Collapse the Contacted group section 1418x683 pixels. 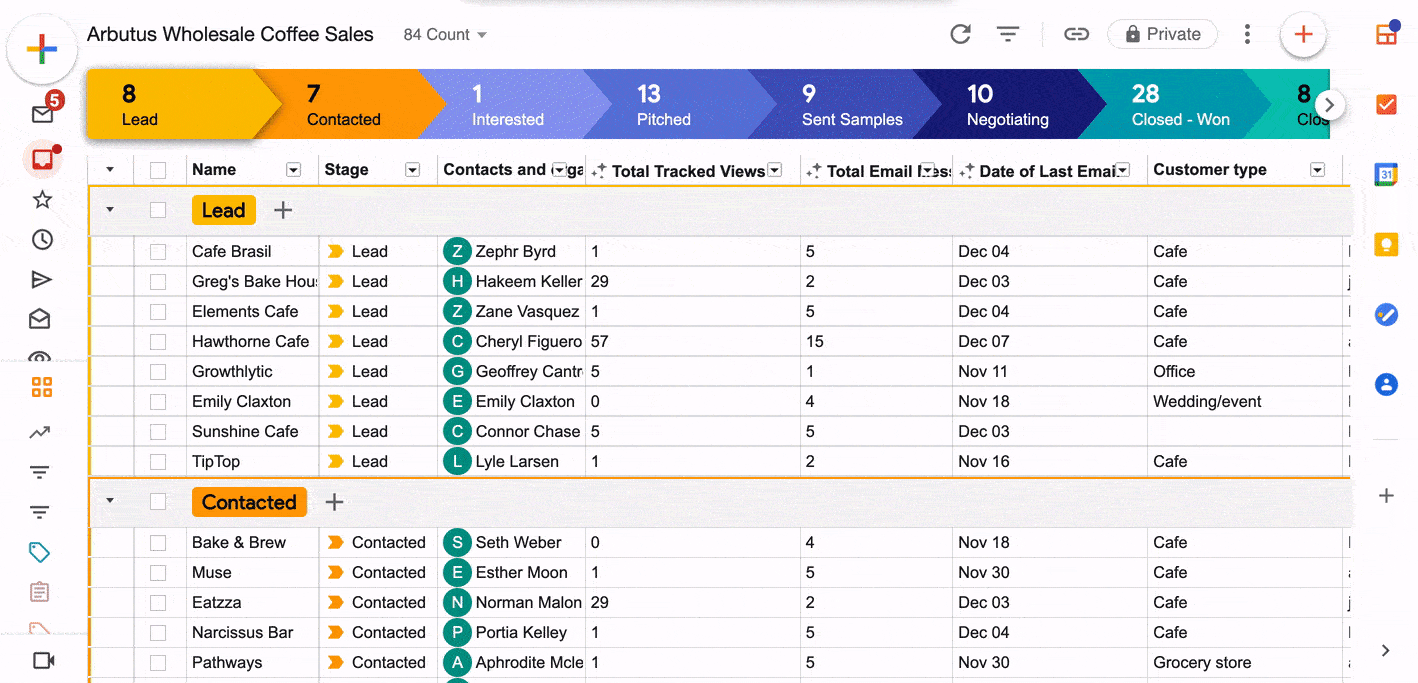click(110, 501)
